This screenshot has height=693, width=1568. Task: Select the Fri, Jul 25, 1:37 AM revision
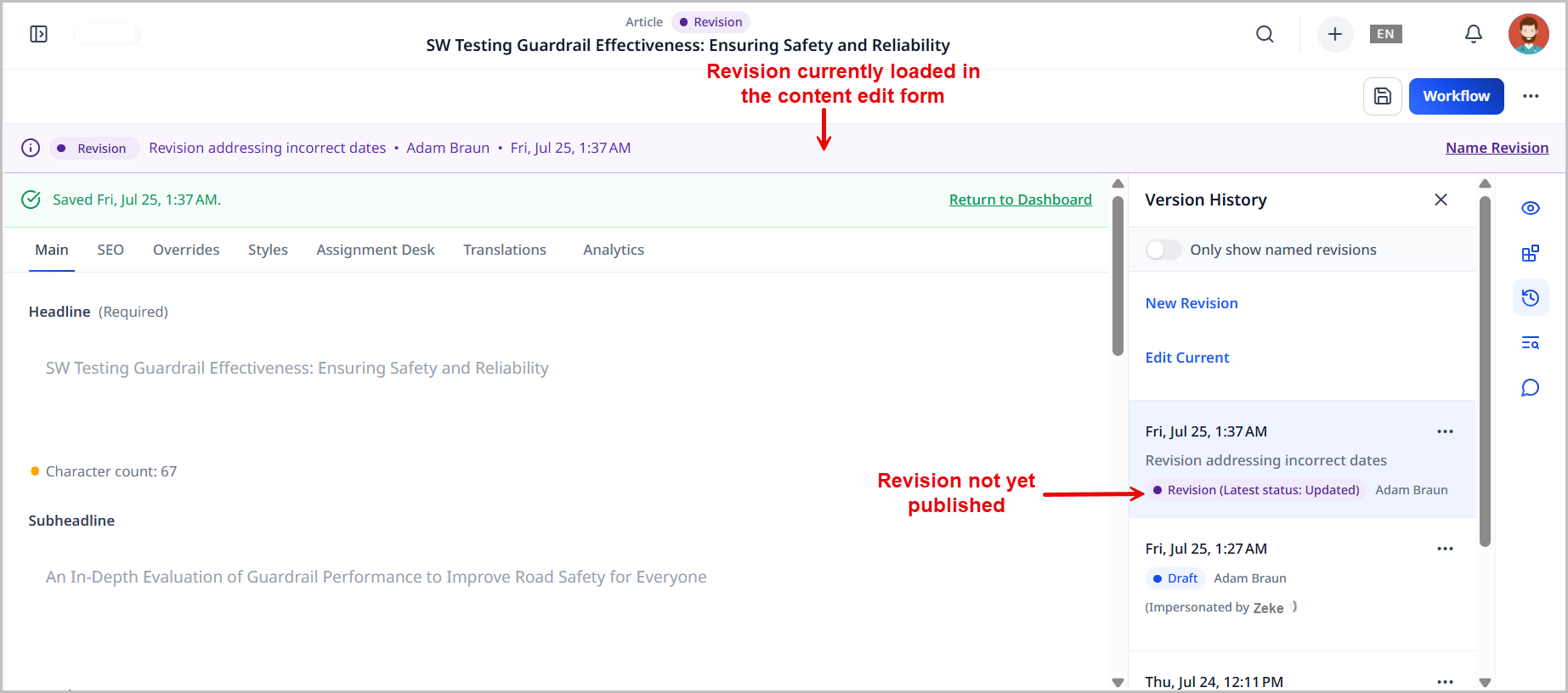click(x=1302, y=459)
